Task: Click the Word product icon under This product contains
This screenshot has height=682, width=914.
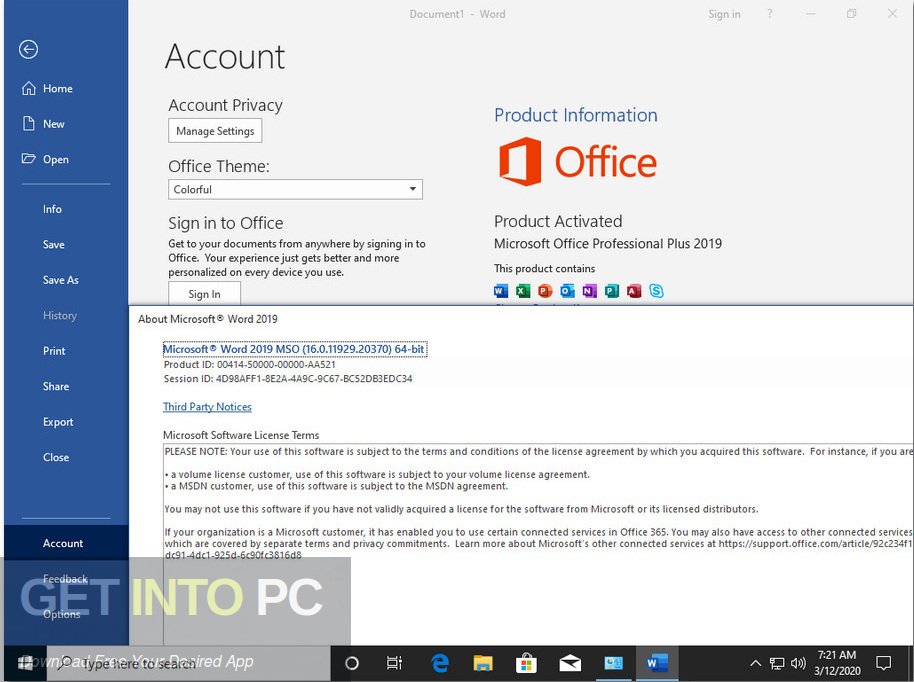Action: (501, 290)
